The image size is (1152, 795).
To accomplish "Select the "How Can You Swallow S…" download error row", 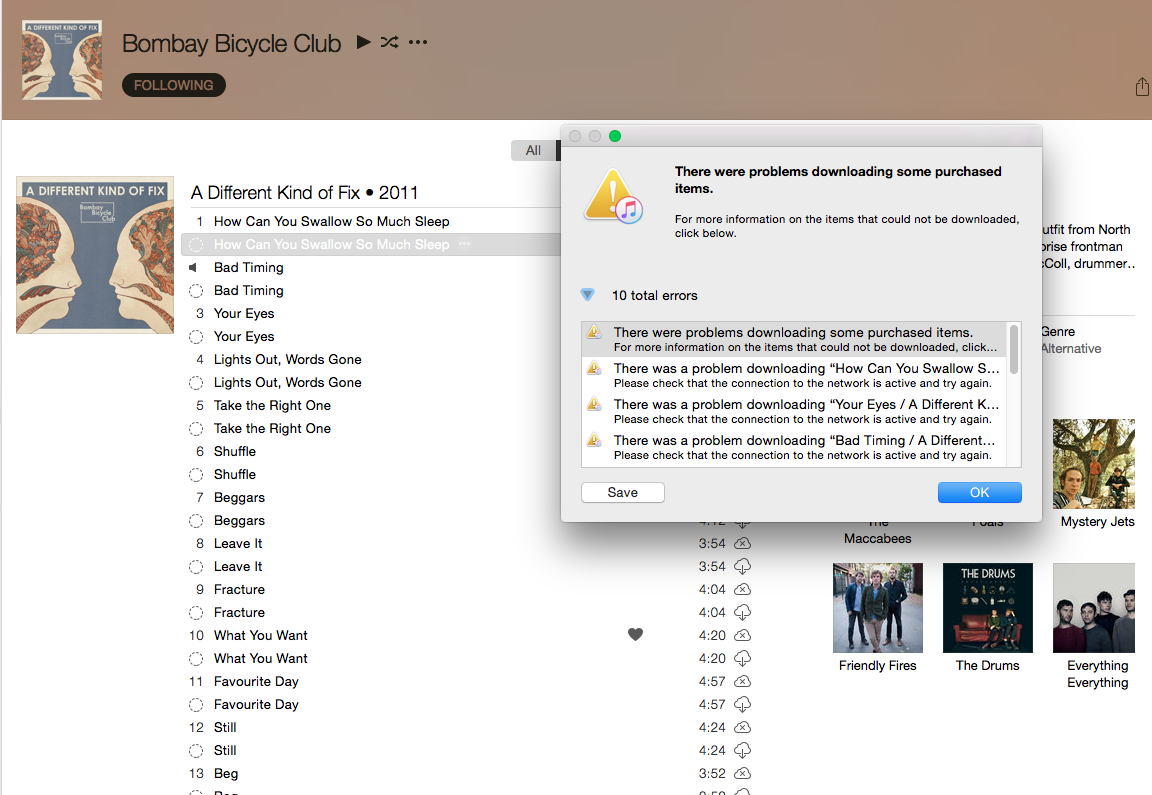I will (x=795, y=375).
